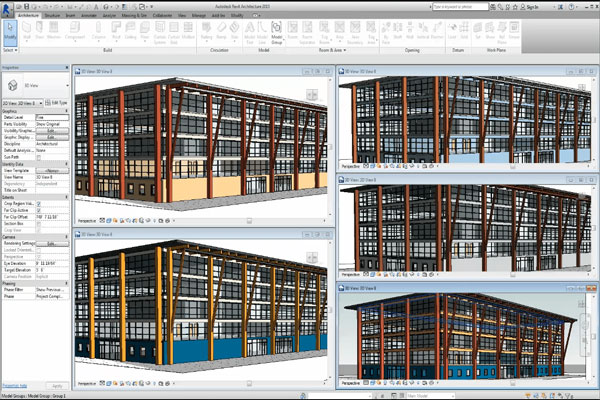600x400 pixels.
Task: Select the Window tool in Build panel
Action: click(x=54, y=31)
